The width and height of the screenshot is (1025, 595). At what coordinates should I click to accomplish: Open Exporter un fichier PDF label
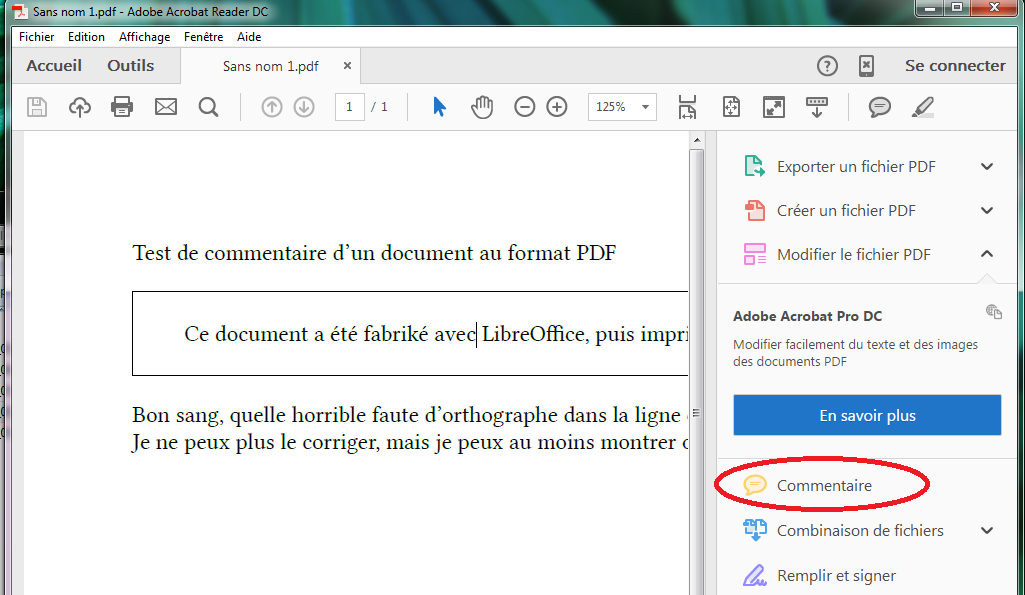click(856, 167)
